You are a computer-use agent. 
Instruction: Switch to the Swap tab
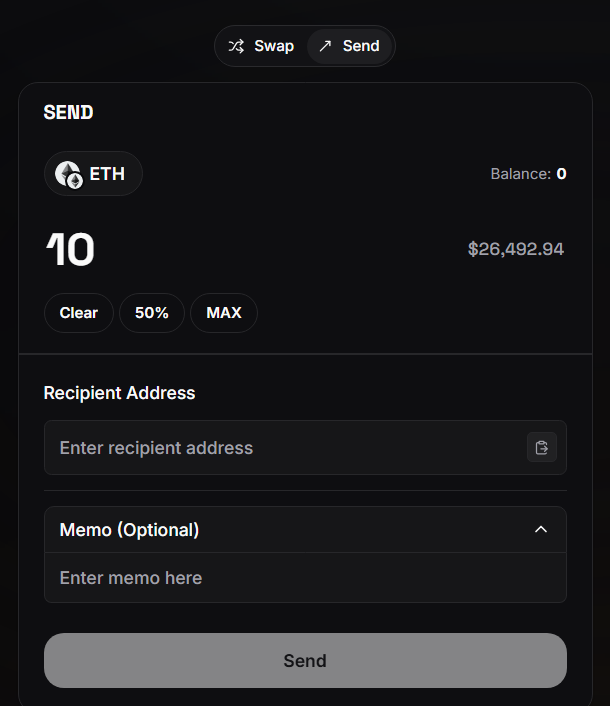coord(261,46)
